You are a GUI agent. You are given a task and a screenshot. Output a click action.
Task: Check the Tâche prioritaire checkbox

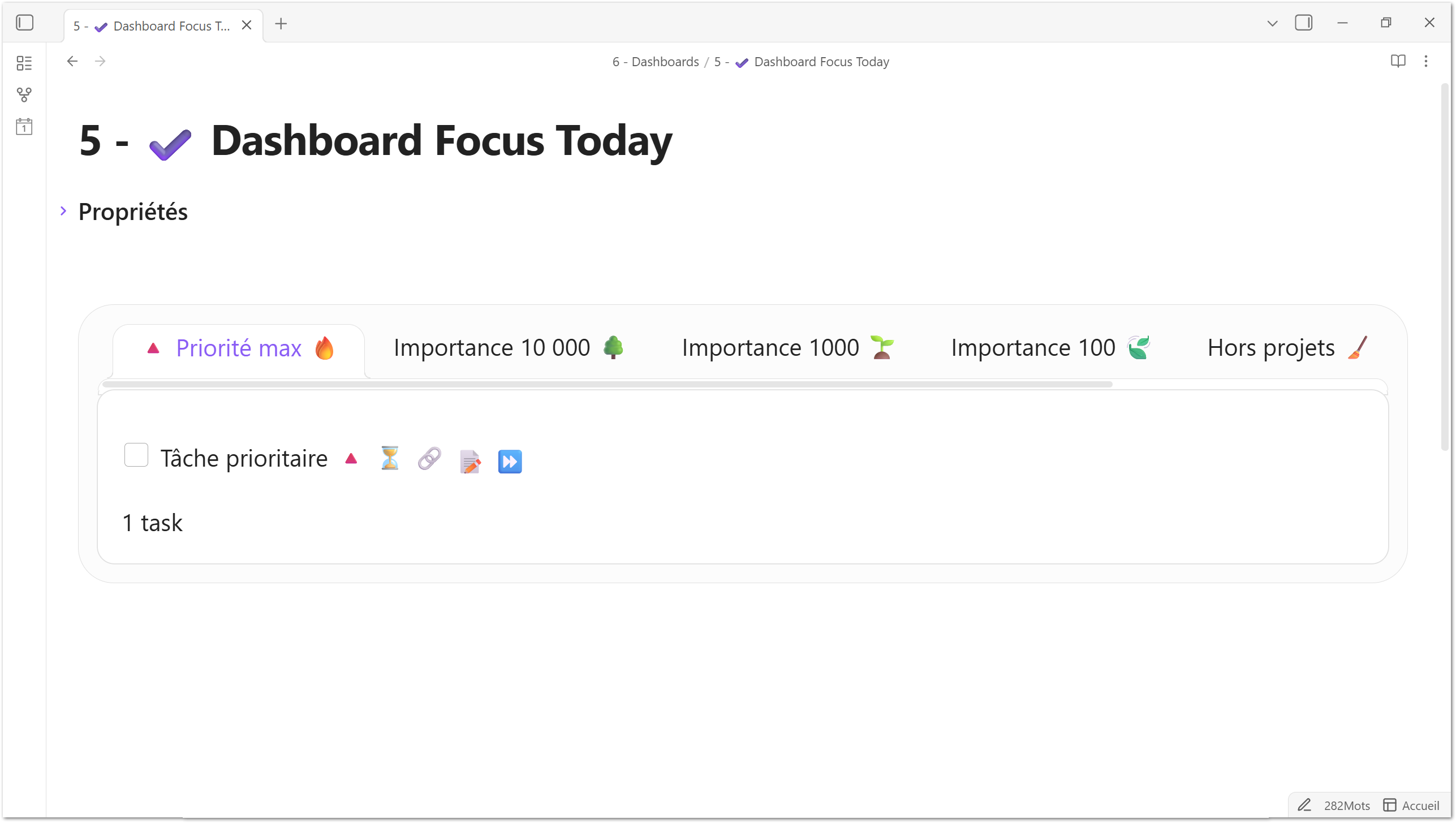pos(136,455)
